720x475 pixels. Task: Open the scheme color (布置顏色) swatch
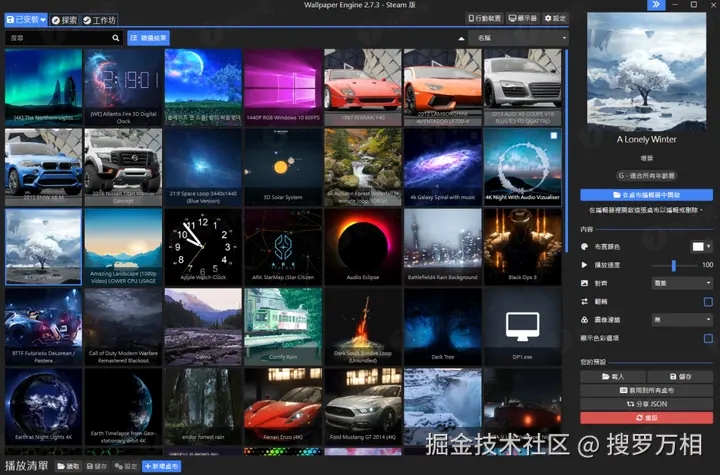click(698, 247)
